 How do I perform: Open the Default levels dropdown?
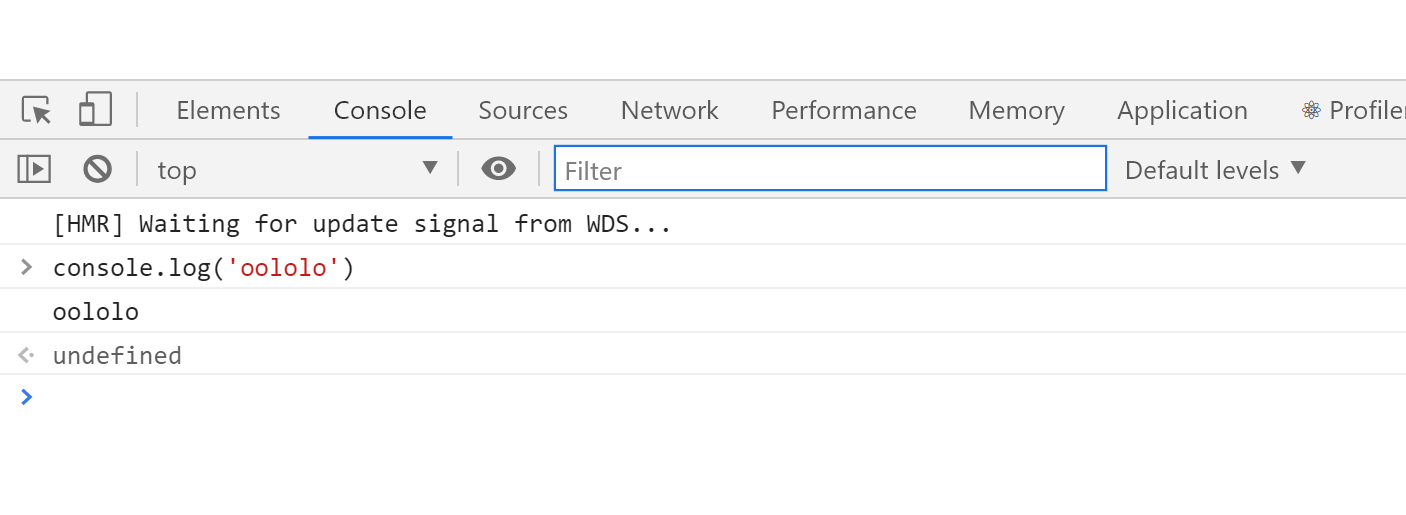coord(1215,170)
